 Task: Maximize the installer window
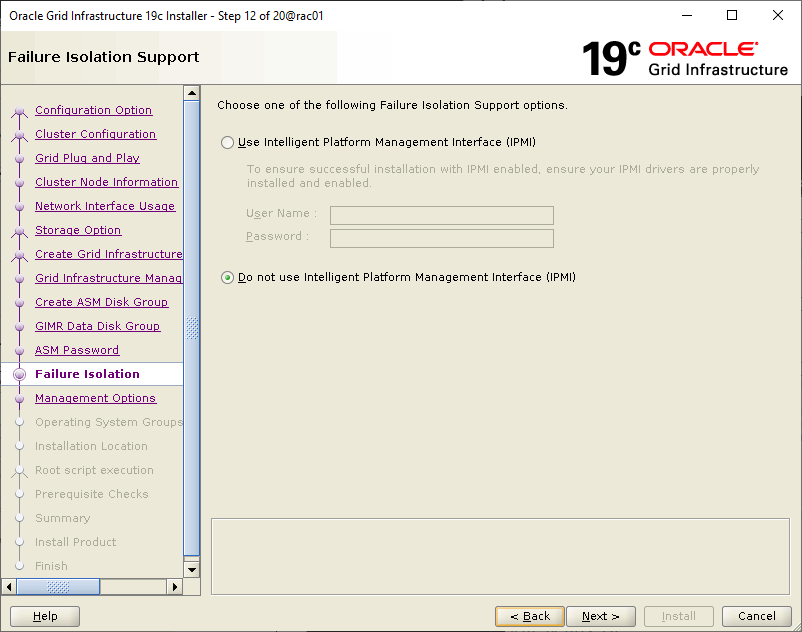[x=732, y=15]
